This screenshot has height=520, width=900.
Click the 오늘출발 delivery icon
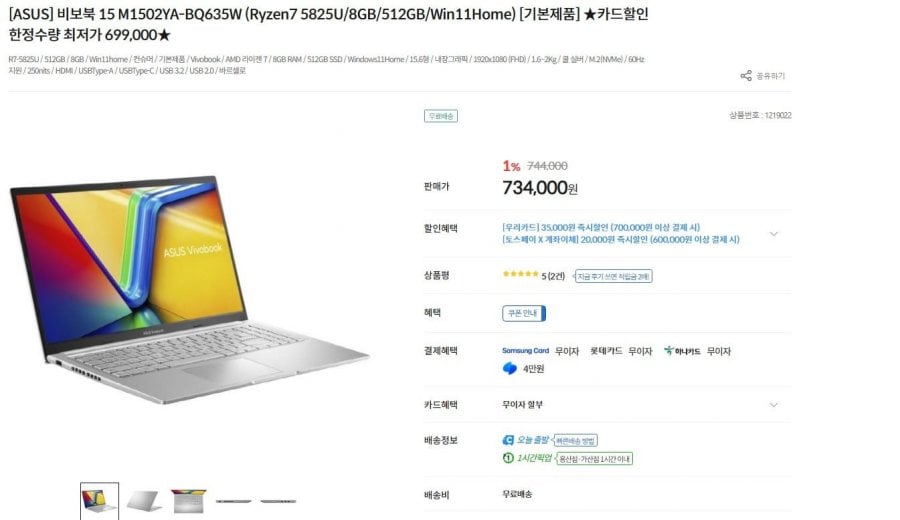coord(508,440)
